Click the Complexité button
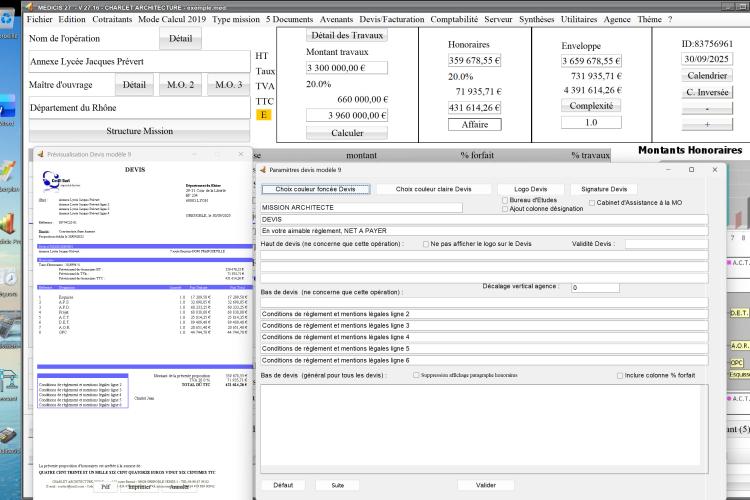 pos(591,106)
